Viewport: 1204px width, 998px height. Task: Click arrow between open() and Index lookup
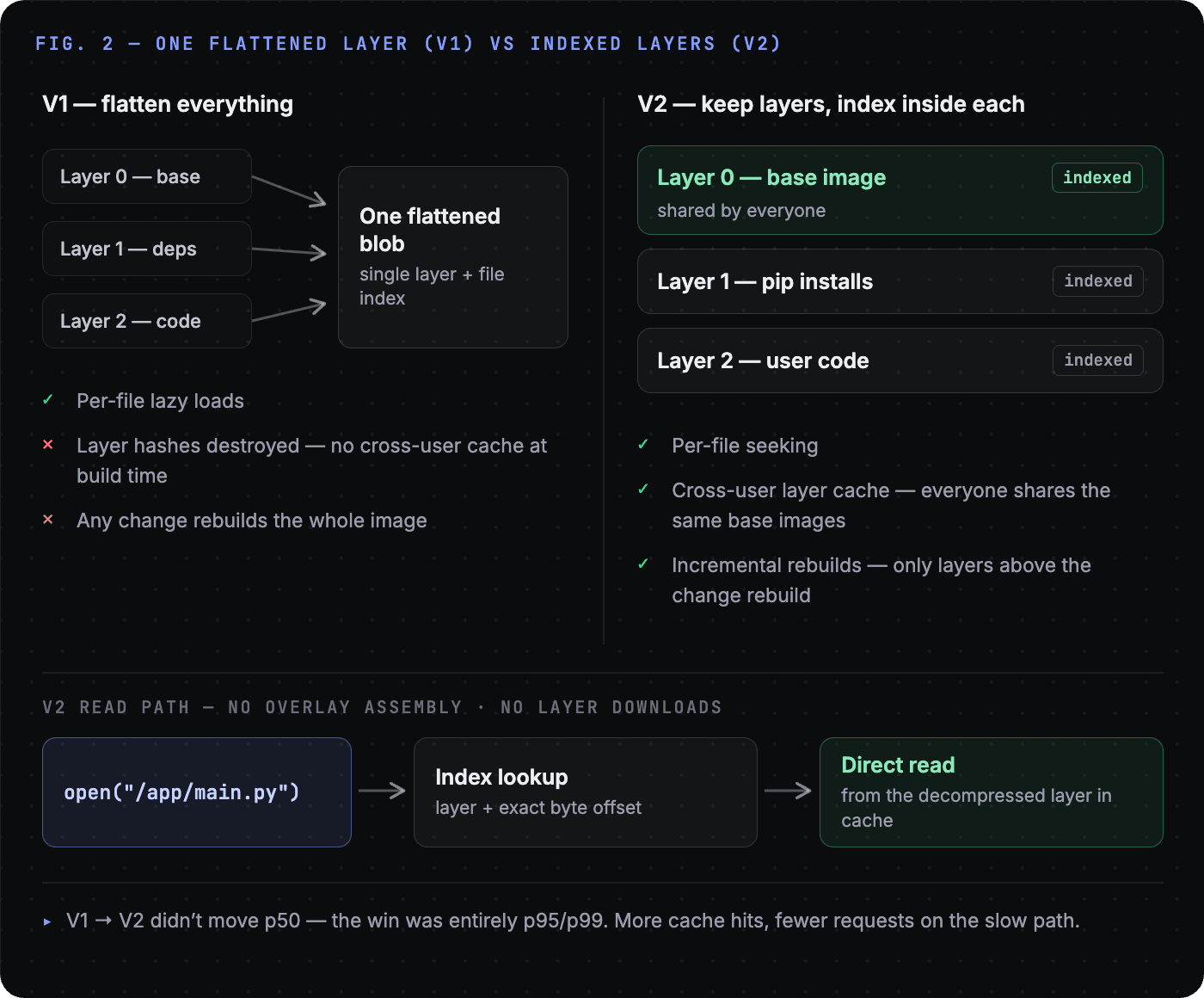[382, 791]
